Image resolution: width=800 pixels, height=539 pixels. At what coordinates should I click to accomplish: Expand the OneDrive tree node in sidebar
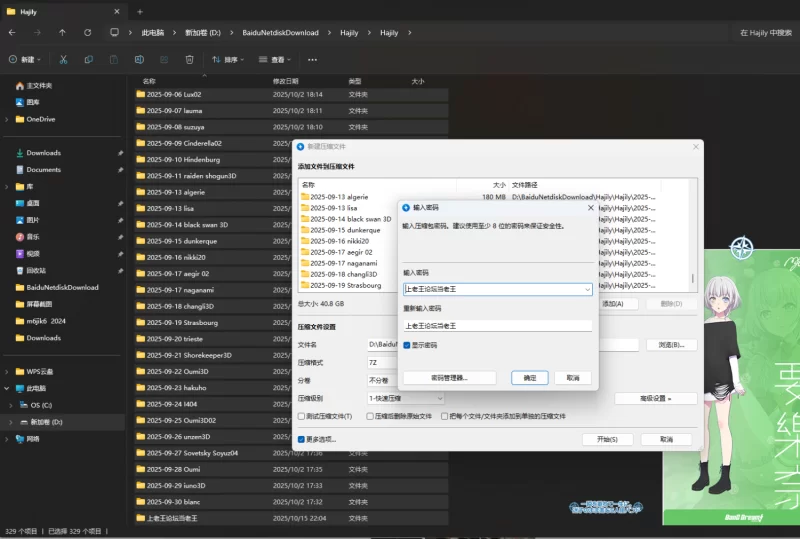pyautogui.click(x=7, y=119)
